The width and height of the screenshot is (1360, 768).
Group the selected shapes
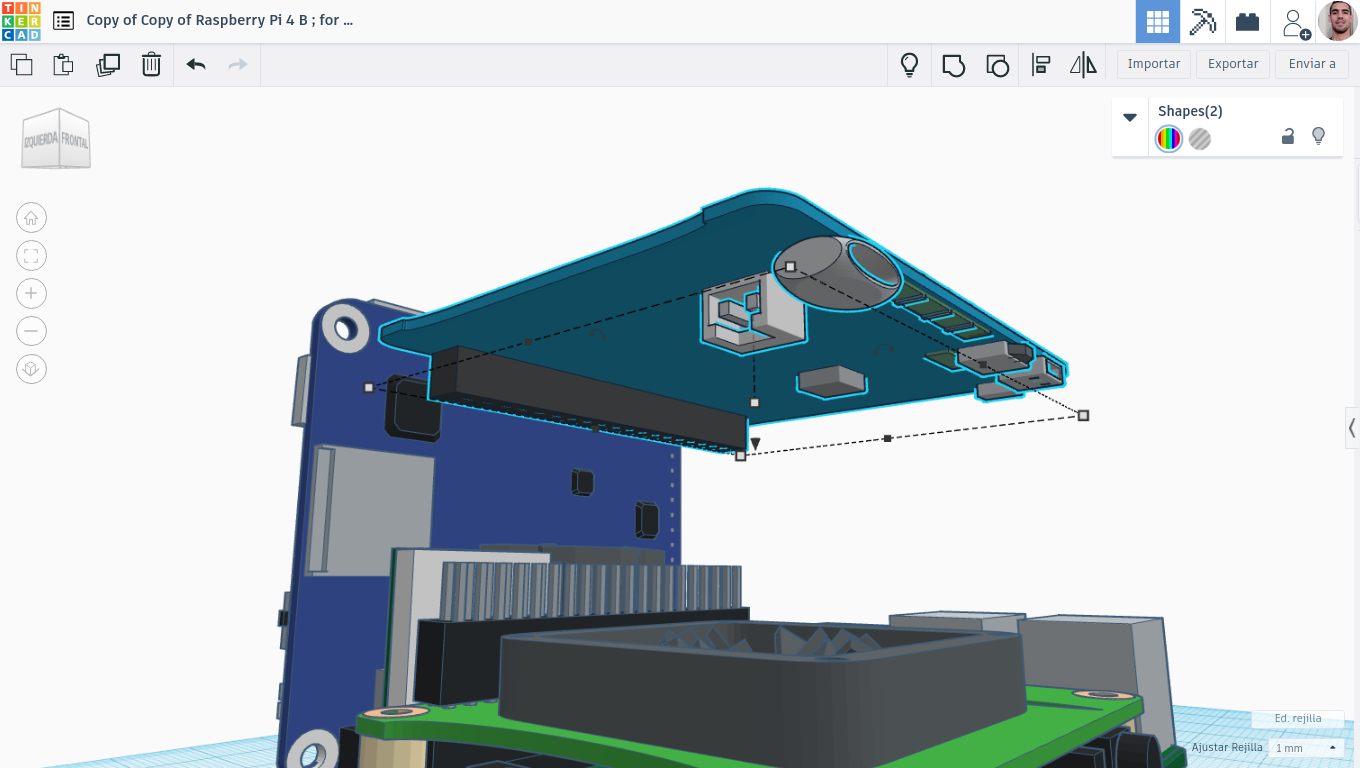click(953, 65)
